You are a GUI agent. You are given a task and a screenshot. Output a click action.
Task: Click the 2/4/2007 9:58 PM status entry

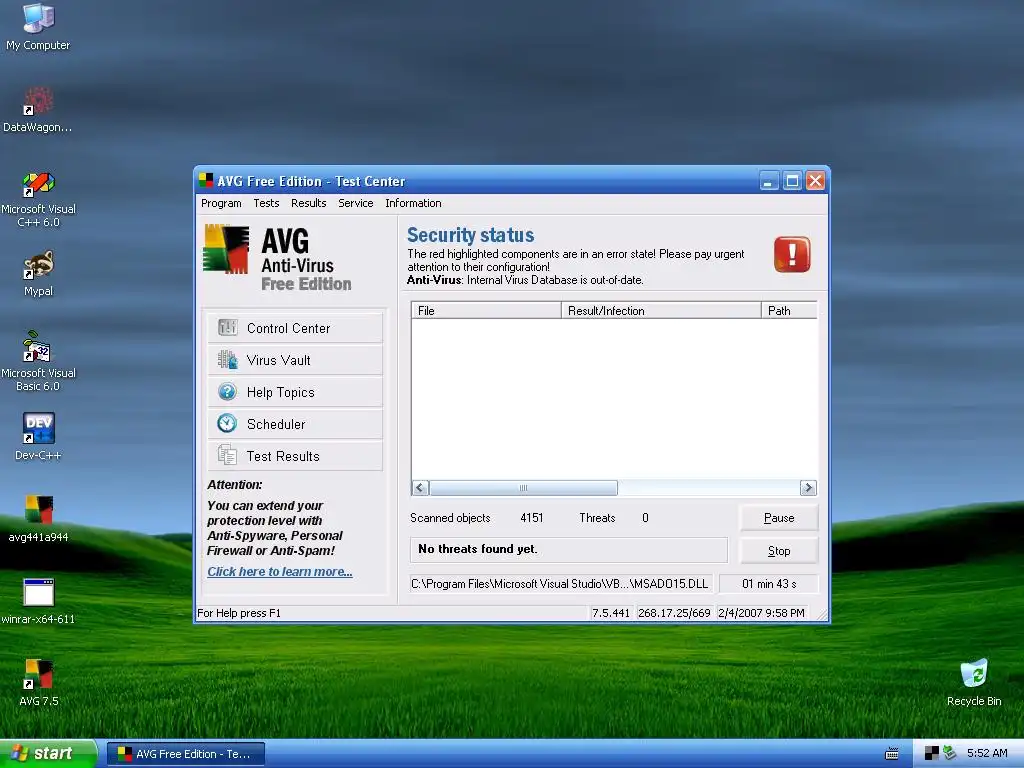point(761,613)
